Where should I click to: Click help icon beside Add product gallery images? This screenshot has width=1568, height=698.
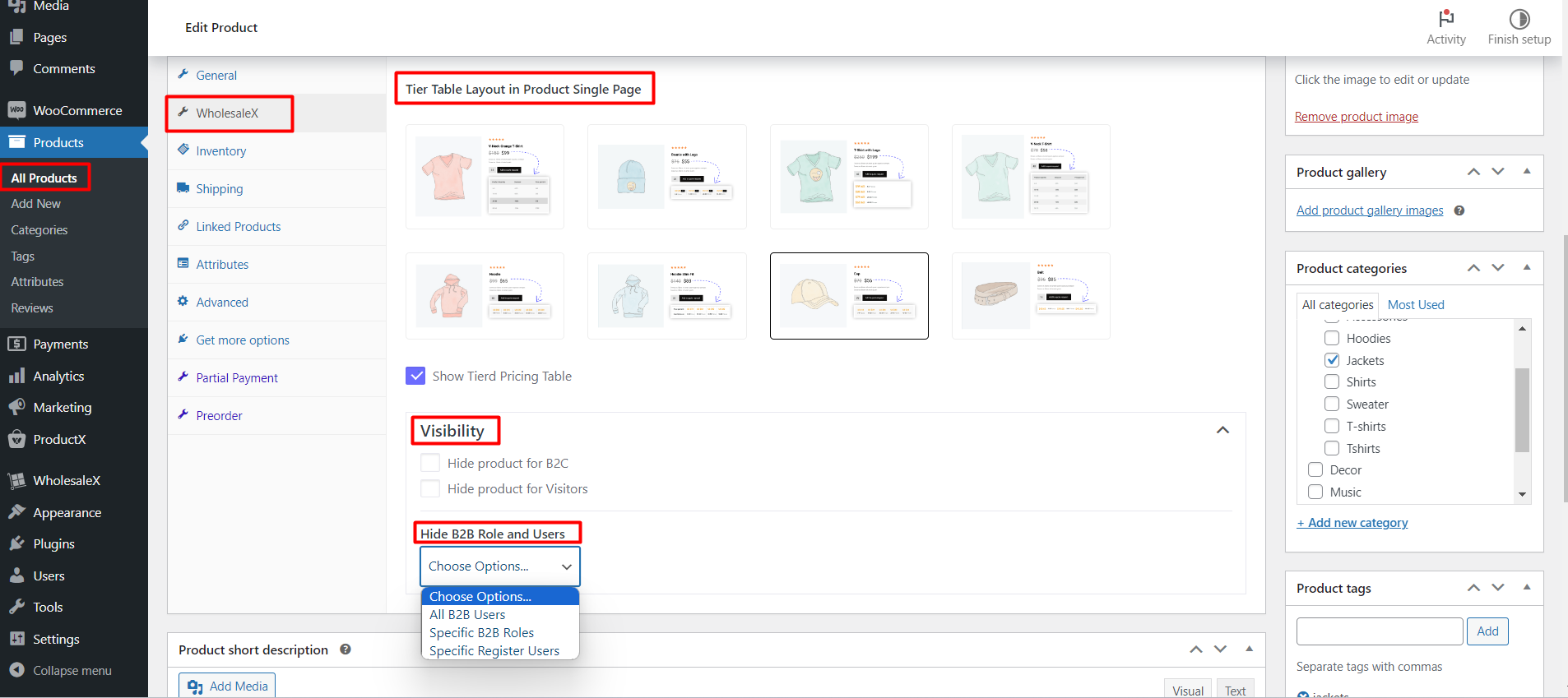(1459, 210)
